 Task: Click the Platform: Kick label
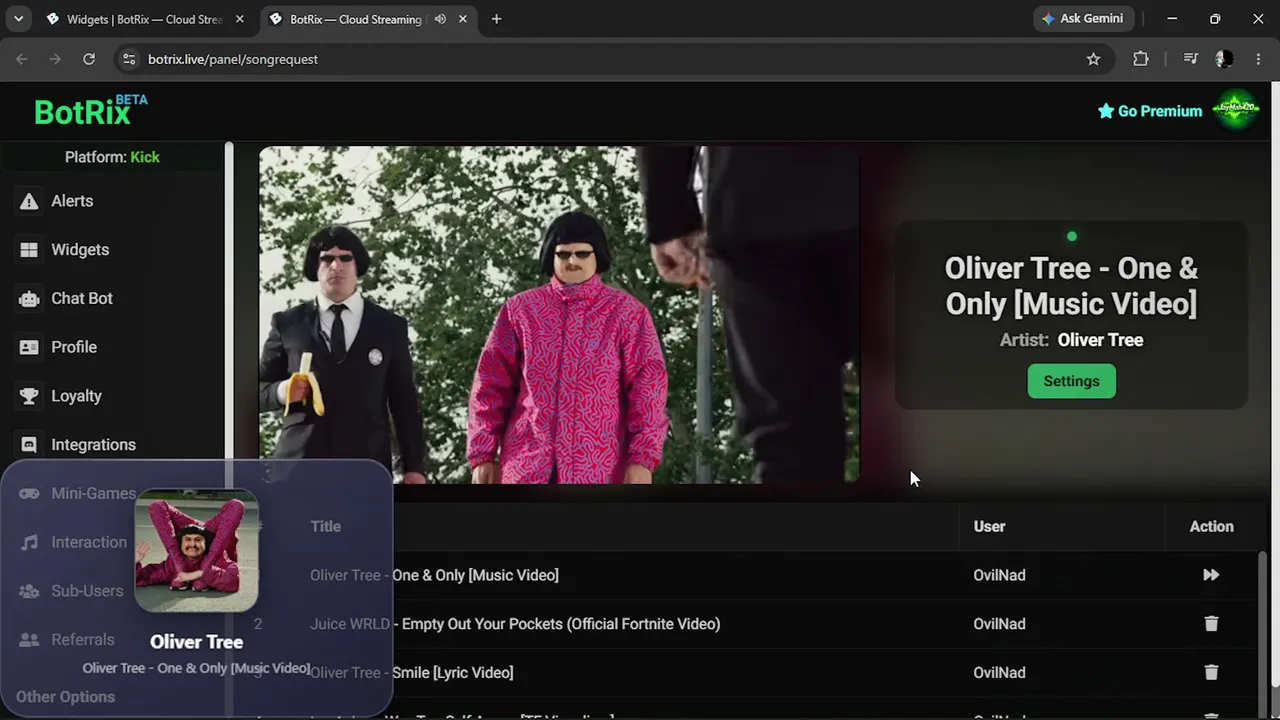tap(112, 157)
